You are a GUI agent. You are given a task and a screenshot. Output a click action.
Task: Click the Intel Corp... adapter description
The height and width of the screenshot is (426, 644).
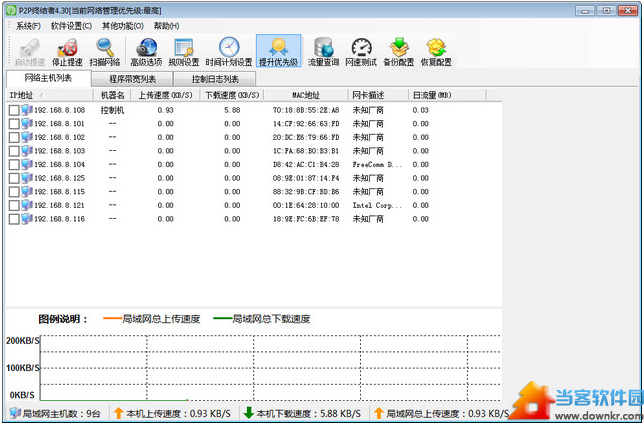(x=377, y=205)
